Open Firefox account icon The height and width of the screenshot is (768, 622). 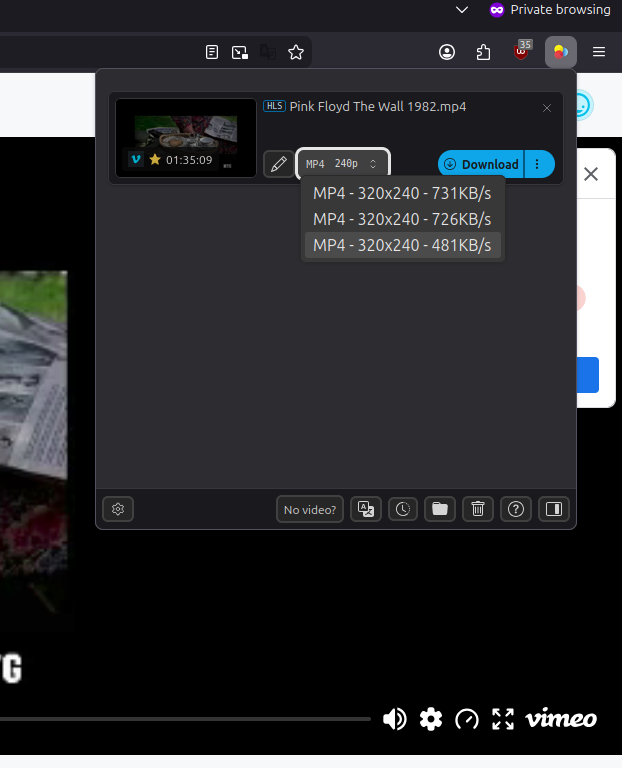pos(447,52)
